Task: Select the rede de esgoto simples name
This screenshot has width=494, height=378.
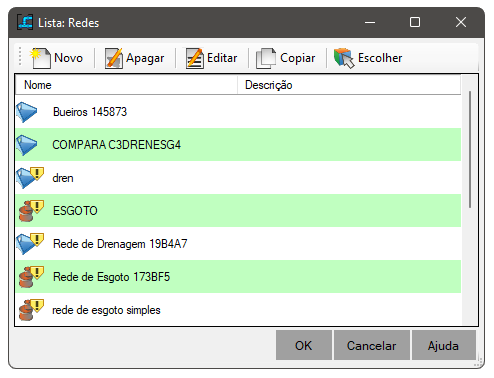Action: point(106,310)
